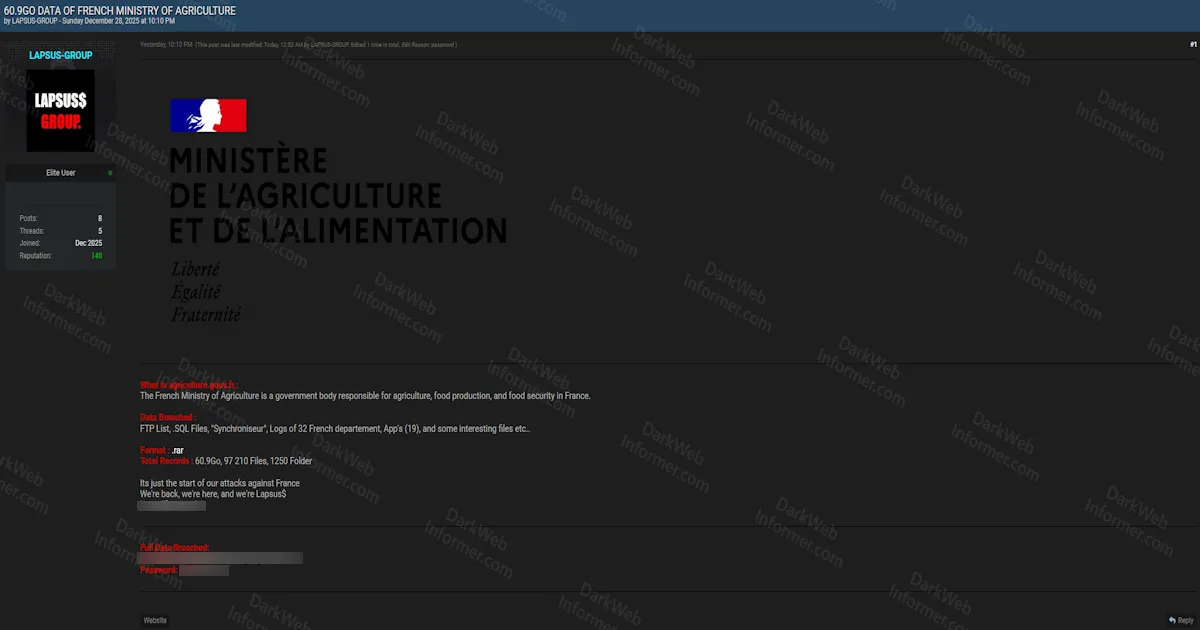The image size is (1200, 630).
Task: Open the thread title '60.9GO DATA OF FRENCH MINISTRY'
Action: click(118, 10)
